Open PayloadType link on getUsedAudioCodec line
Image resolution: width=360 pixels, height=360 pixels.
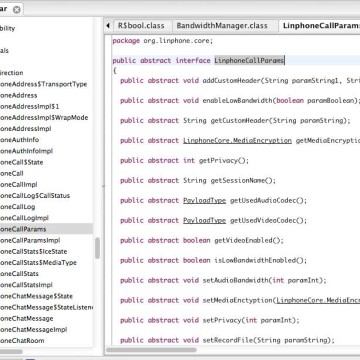click(204, 201)
